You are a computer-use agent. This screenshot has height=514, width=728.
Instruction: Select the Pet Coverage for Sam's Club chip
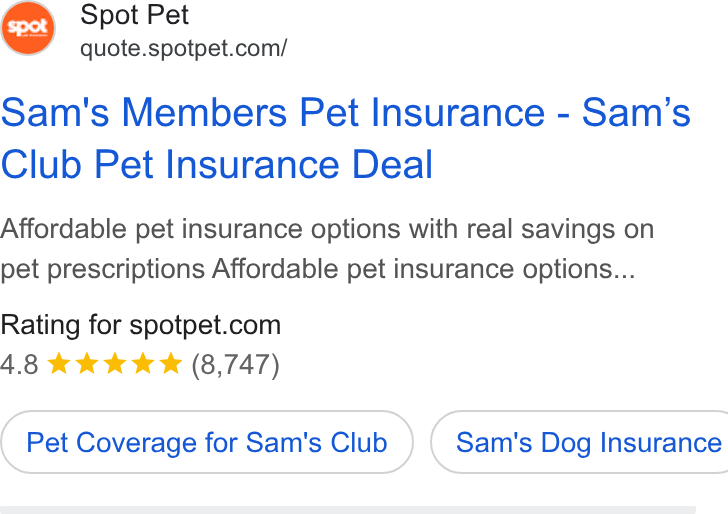click(x=207, y=442)
